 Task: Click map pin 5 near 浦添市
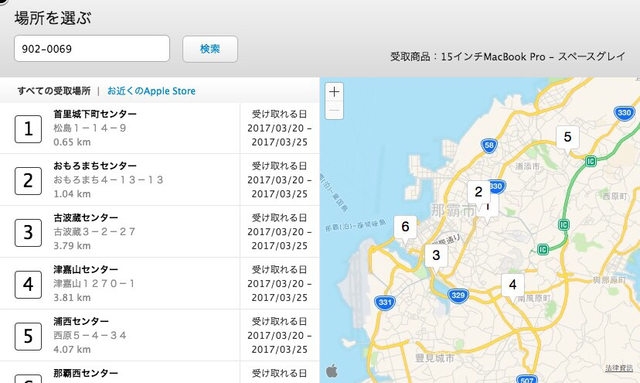[x=568, y=137]
